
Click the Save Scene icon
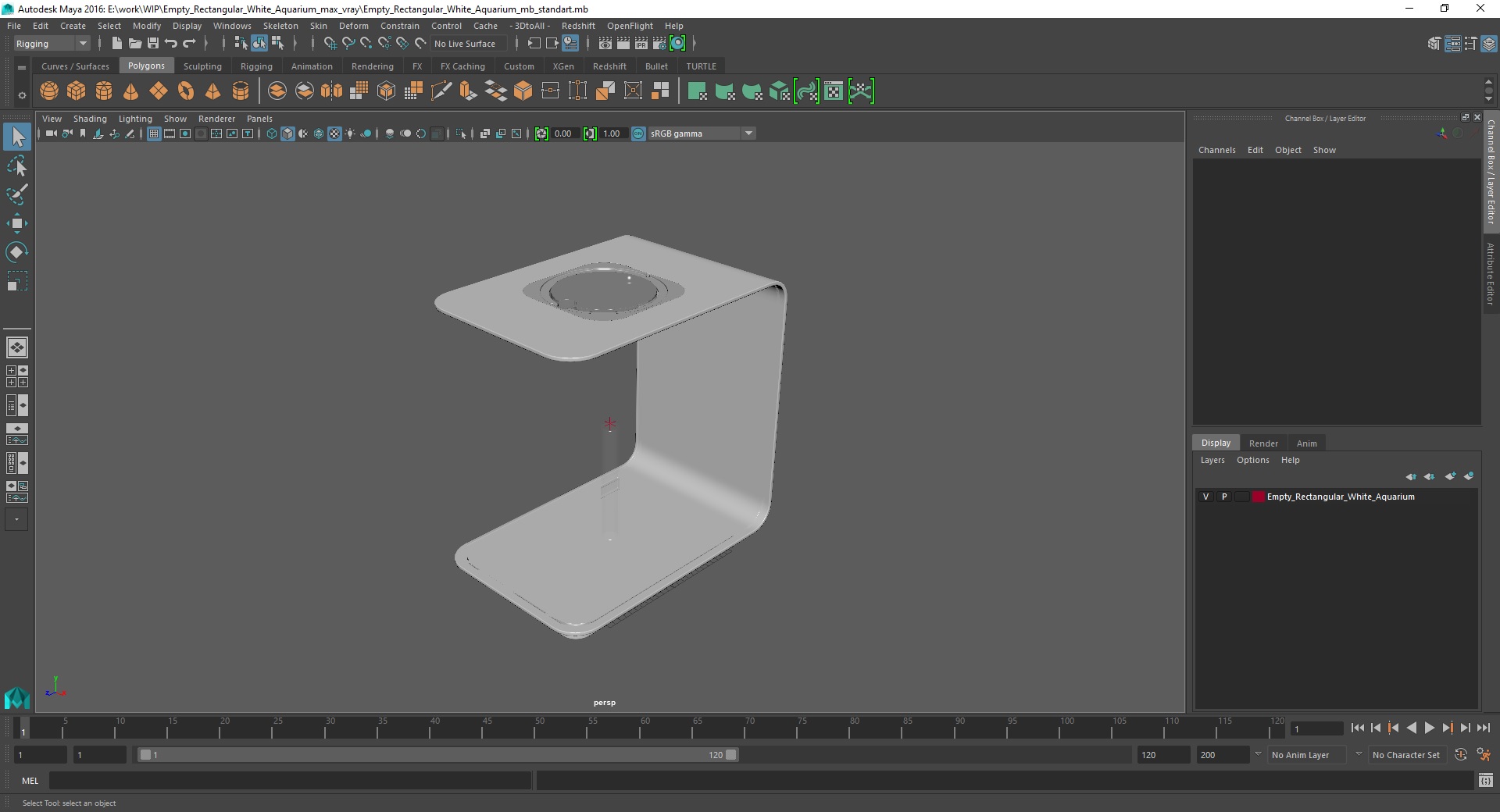pos(153,44)
